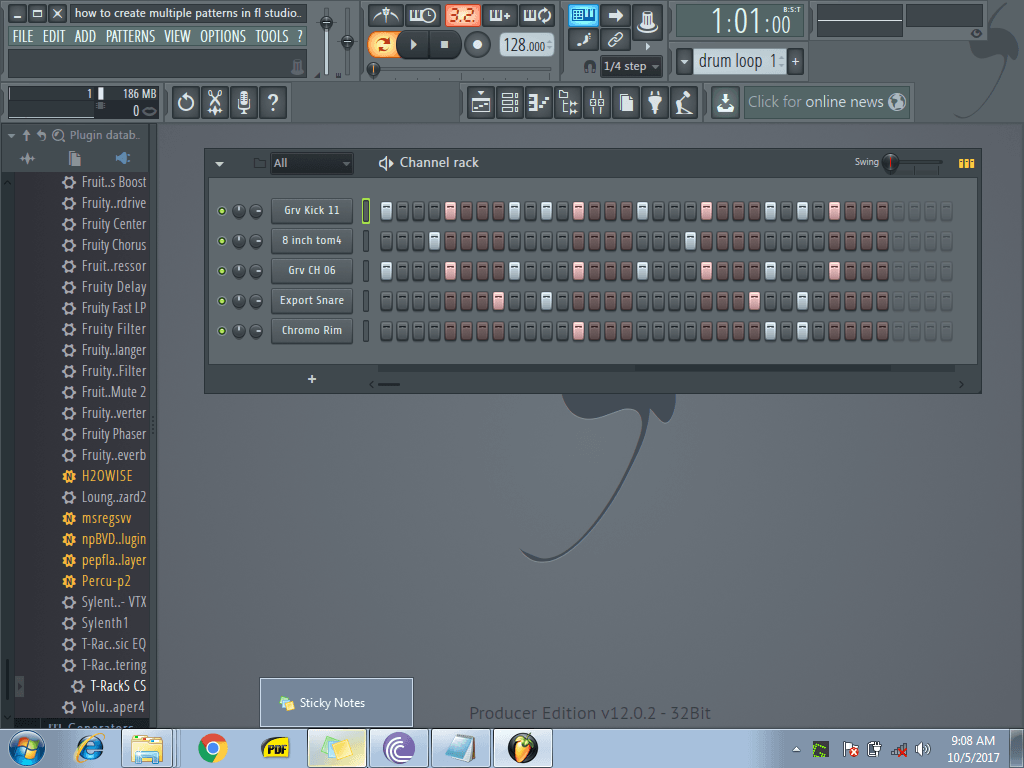The image size is (1024, 768).
Task: Toggle the green light on Chromo Rim
Action: tap(222, 331)
